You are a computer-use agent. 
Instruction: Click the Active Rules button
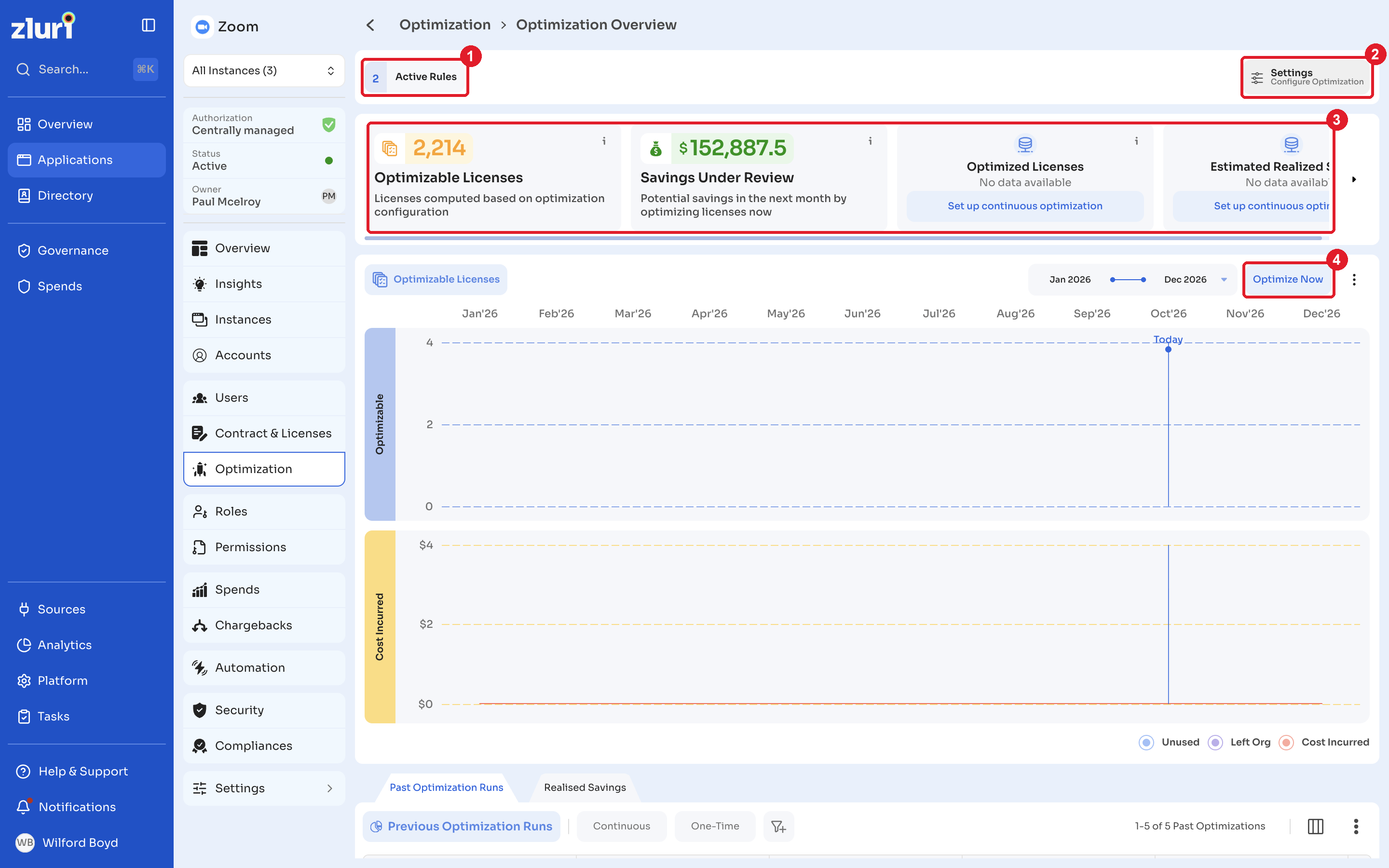[x=414, y=77]
